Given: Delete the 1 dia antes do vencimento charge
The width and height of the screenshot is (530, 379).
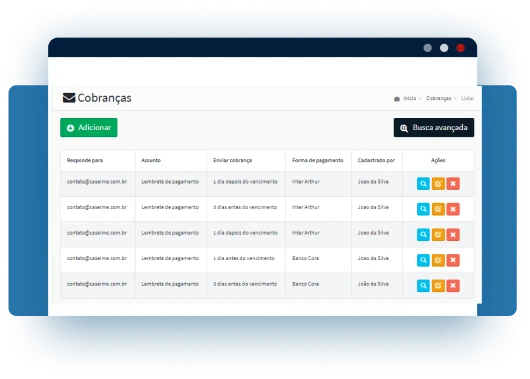Looking at the screenshot, I should pyautogui.click(x=453, y=260).
